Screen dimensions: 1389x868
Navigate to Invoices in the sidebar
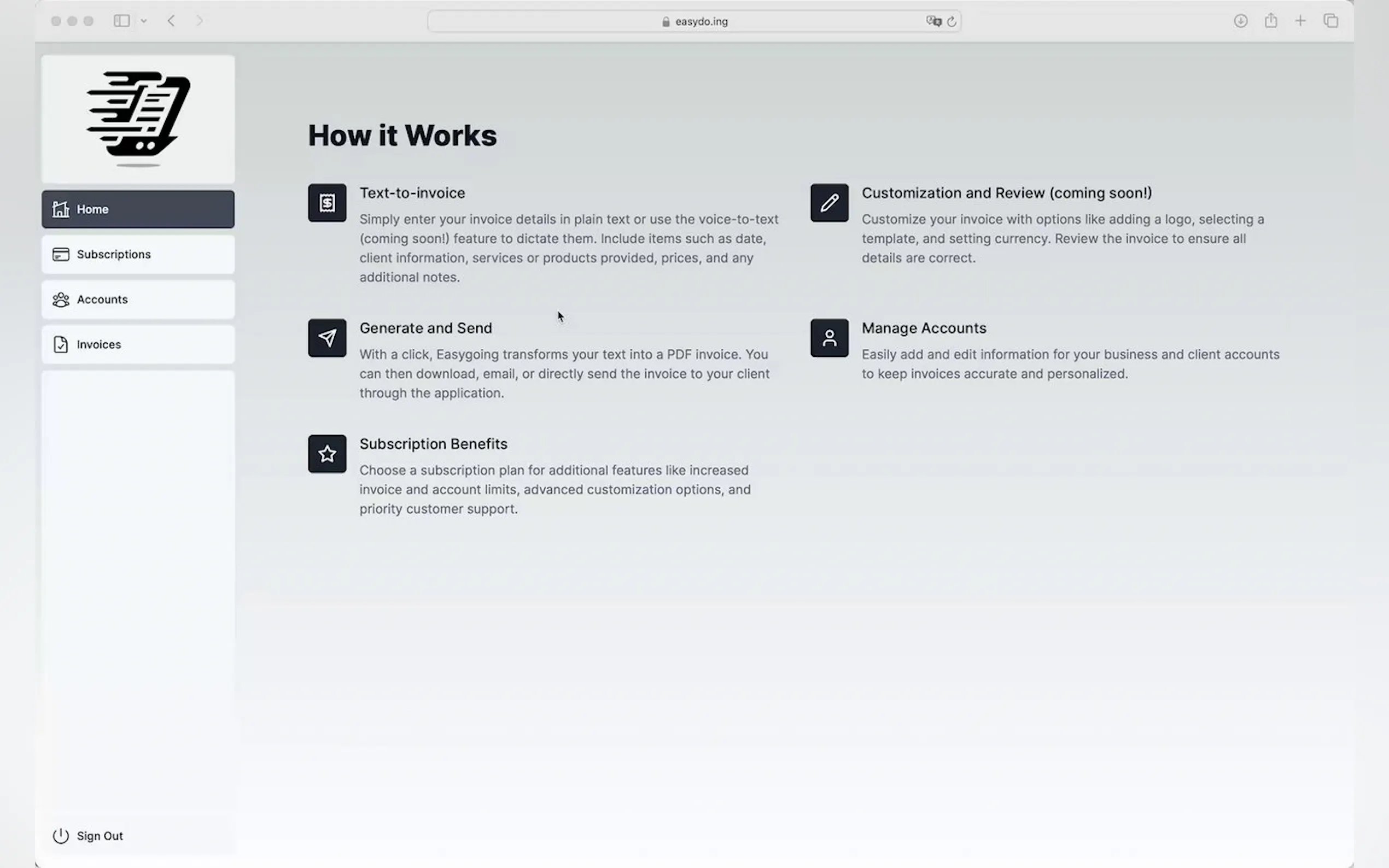pyautogui.click(x=138, y=344)
